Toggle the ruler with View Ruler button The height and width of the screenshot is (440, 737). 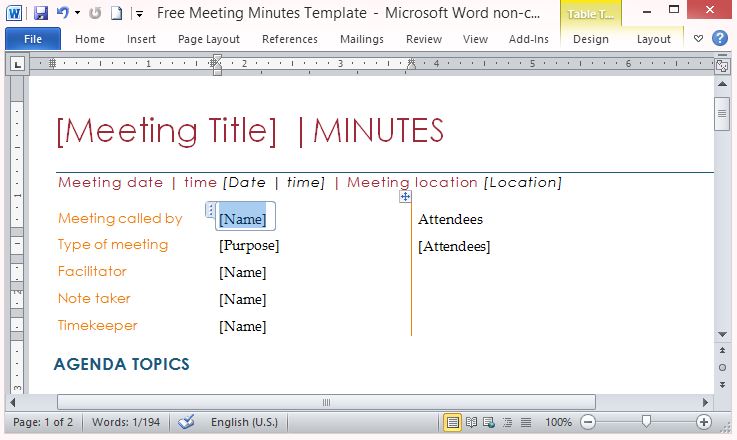[x=722, y=66]
